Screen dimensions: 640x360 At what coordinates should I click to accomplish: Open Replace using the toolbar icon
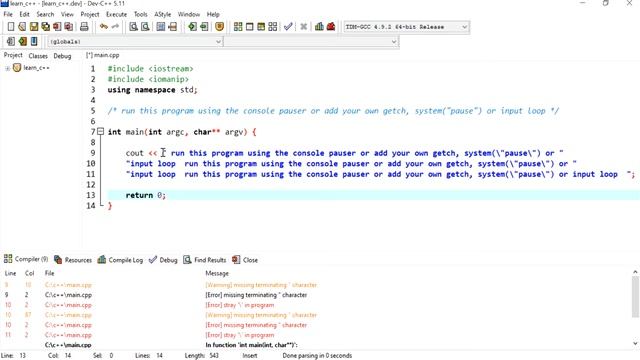click(145, 27)
